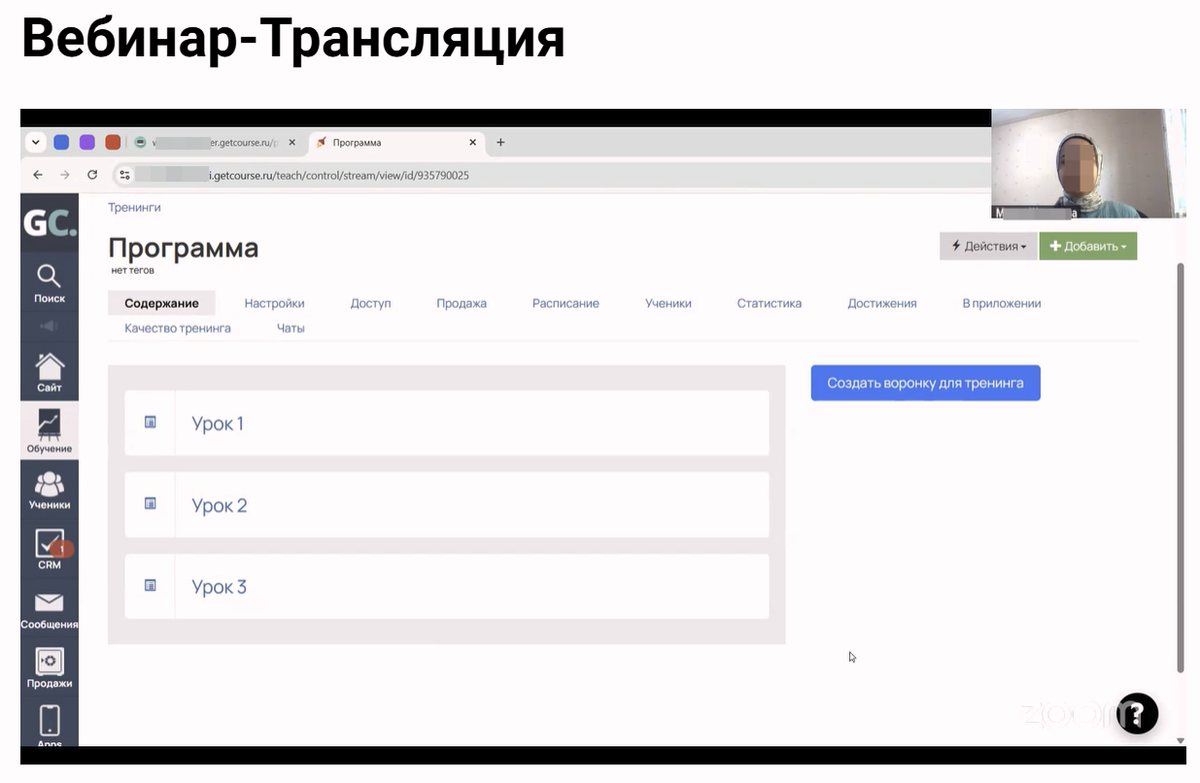Click the sidebar speaker sound icon
Viewport: 1200px width, 783px height.
click(49, 326)
